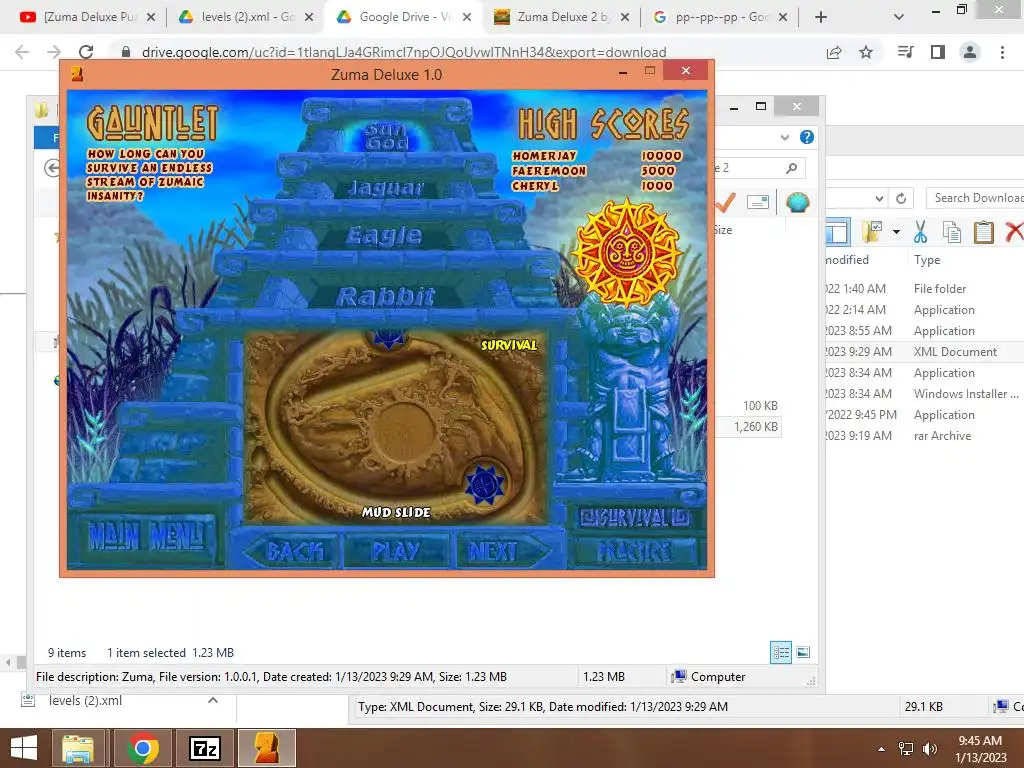Bookmark this page with the star

pyautogui.click(x=866, y=52)
